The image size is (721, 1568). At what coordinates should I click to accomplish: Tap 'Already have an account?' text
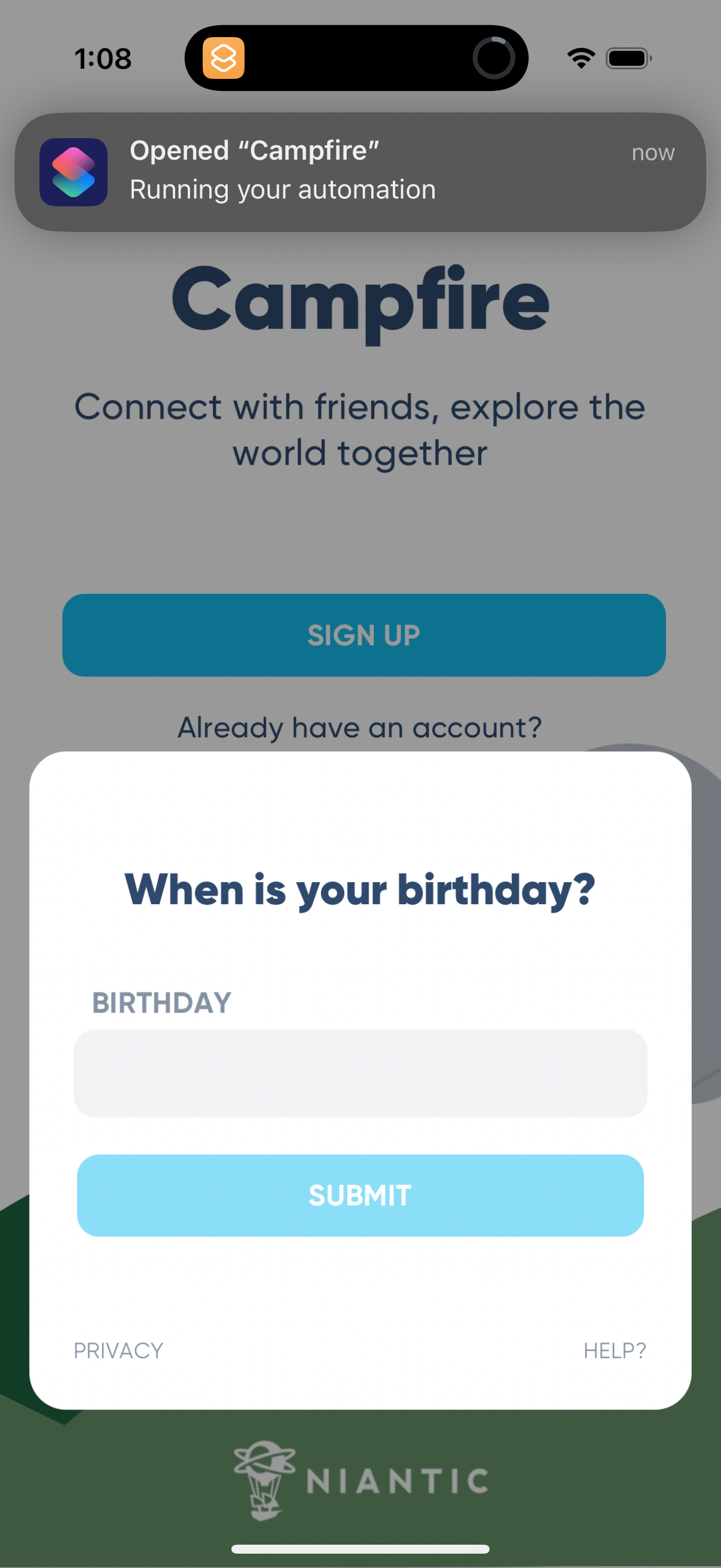[359, 727]
